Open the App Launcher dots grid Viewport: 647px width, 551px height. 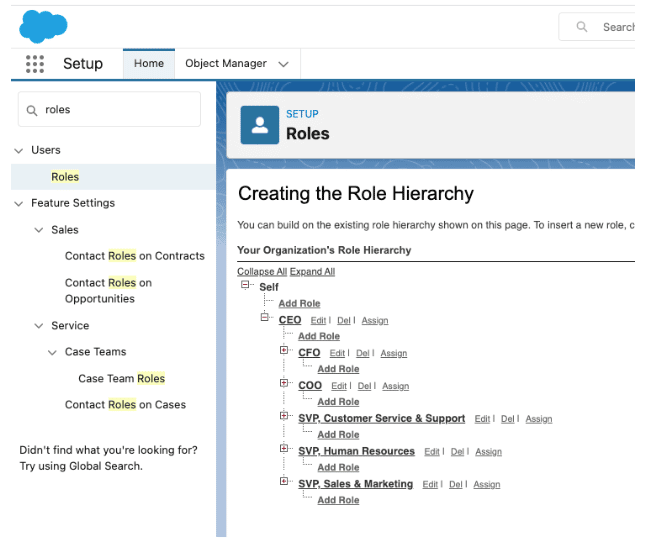coord(35,64)
